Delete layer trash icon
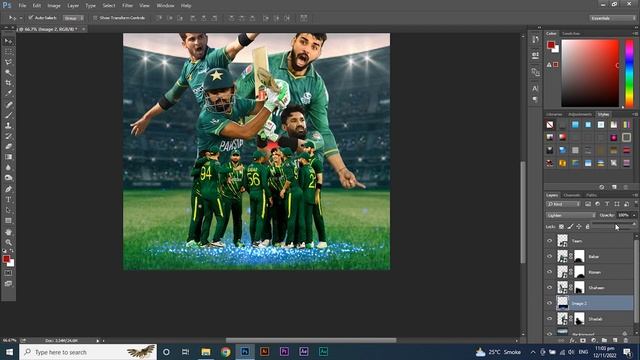Viewport: 640px width, 360px height. (626, 340)
